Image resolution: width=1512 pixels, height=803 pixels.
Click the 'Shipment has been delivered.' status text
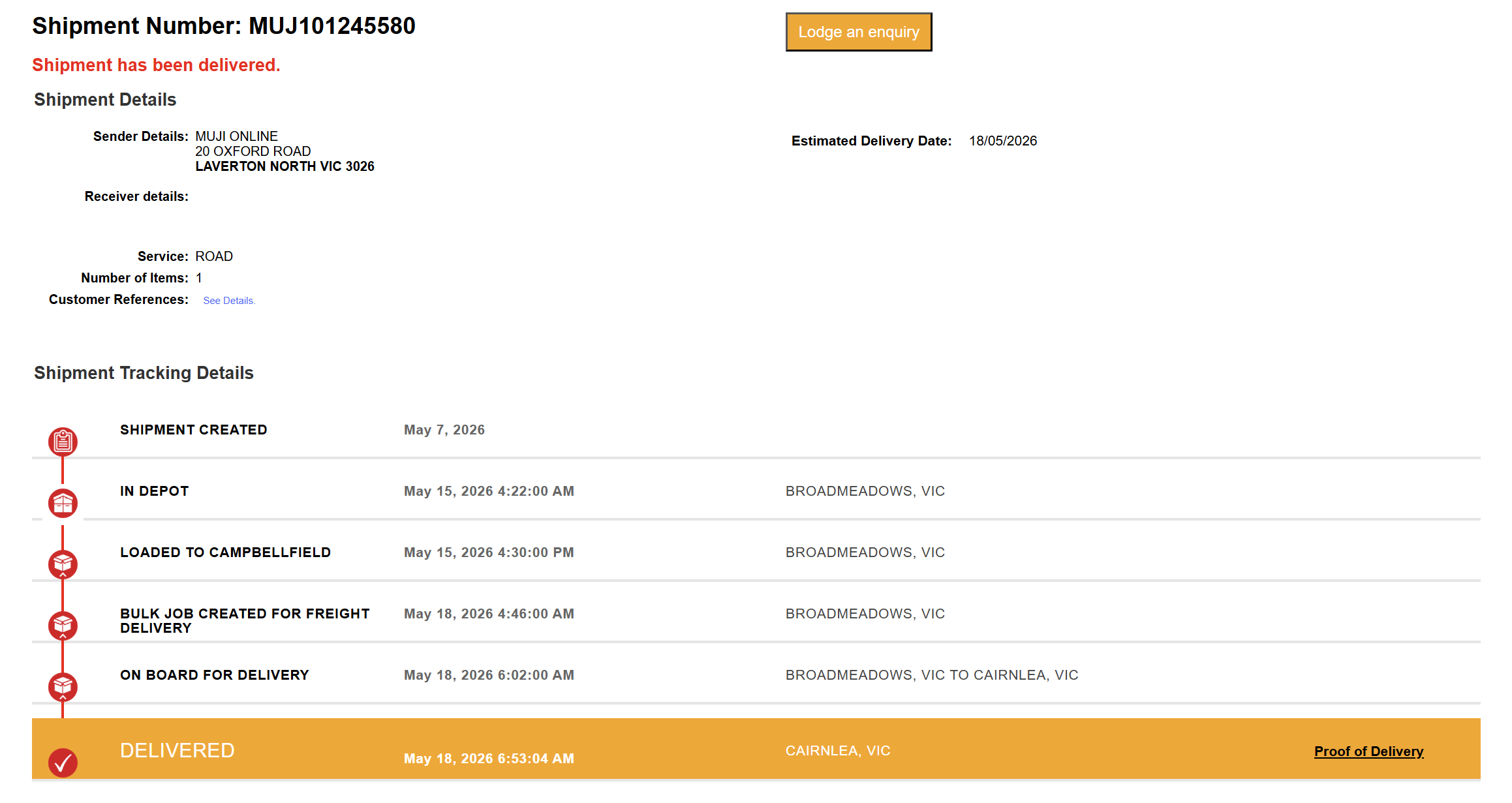156,65
